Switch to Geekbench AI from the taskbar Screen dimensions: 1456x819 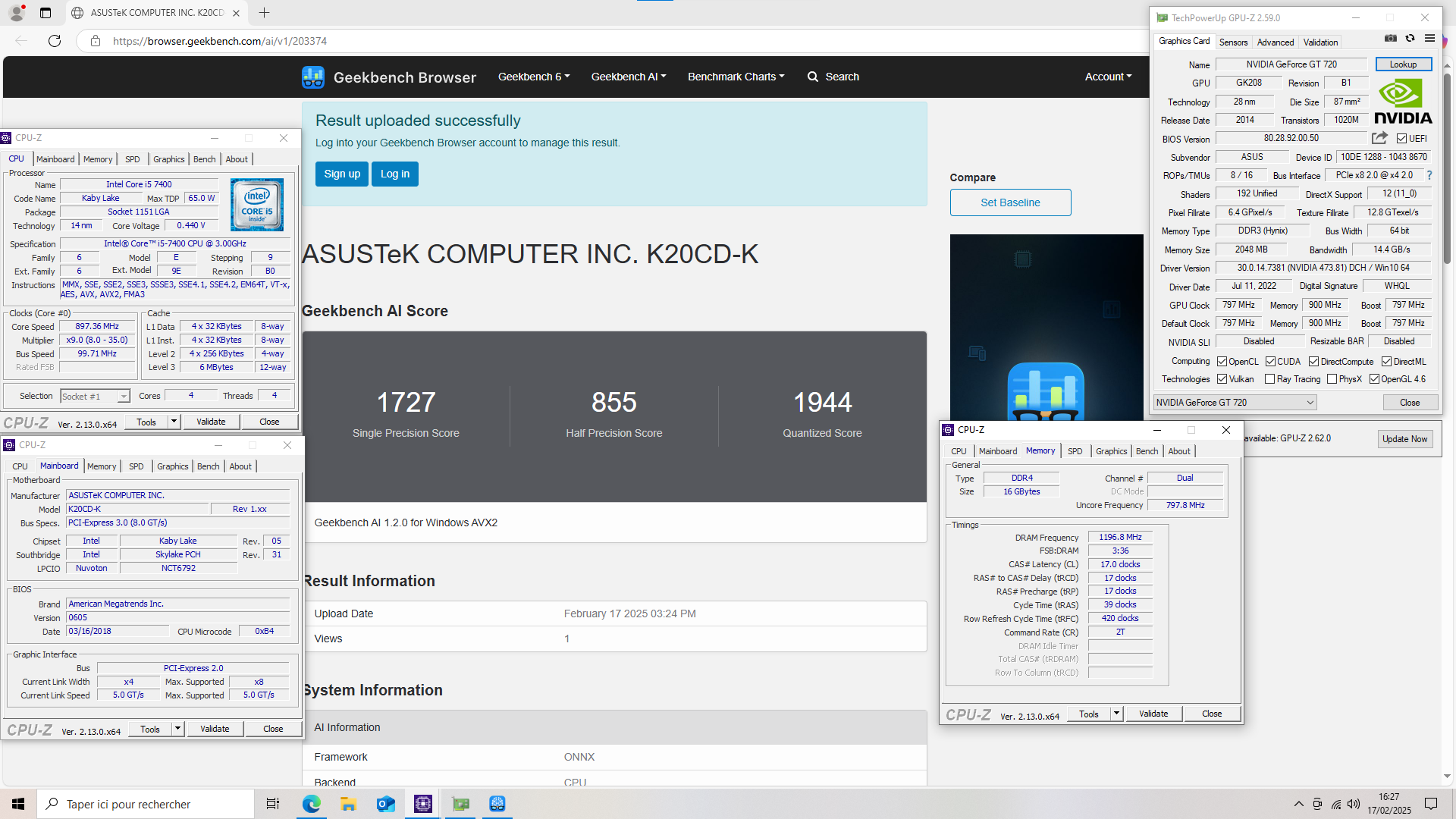(x=497, y=804)
